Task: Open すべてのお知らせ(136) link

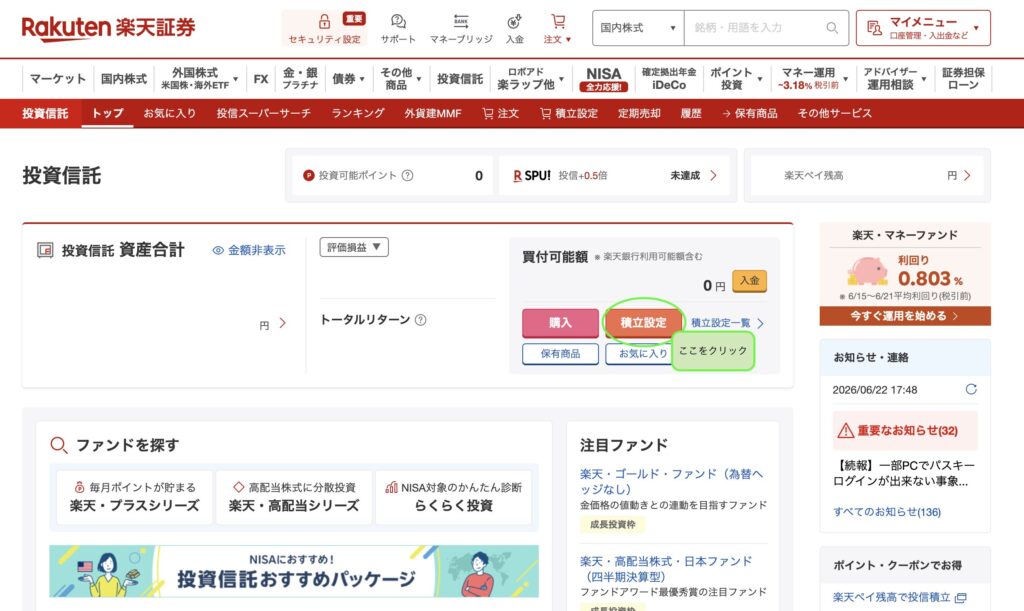Action: click(x=887, y=512)
